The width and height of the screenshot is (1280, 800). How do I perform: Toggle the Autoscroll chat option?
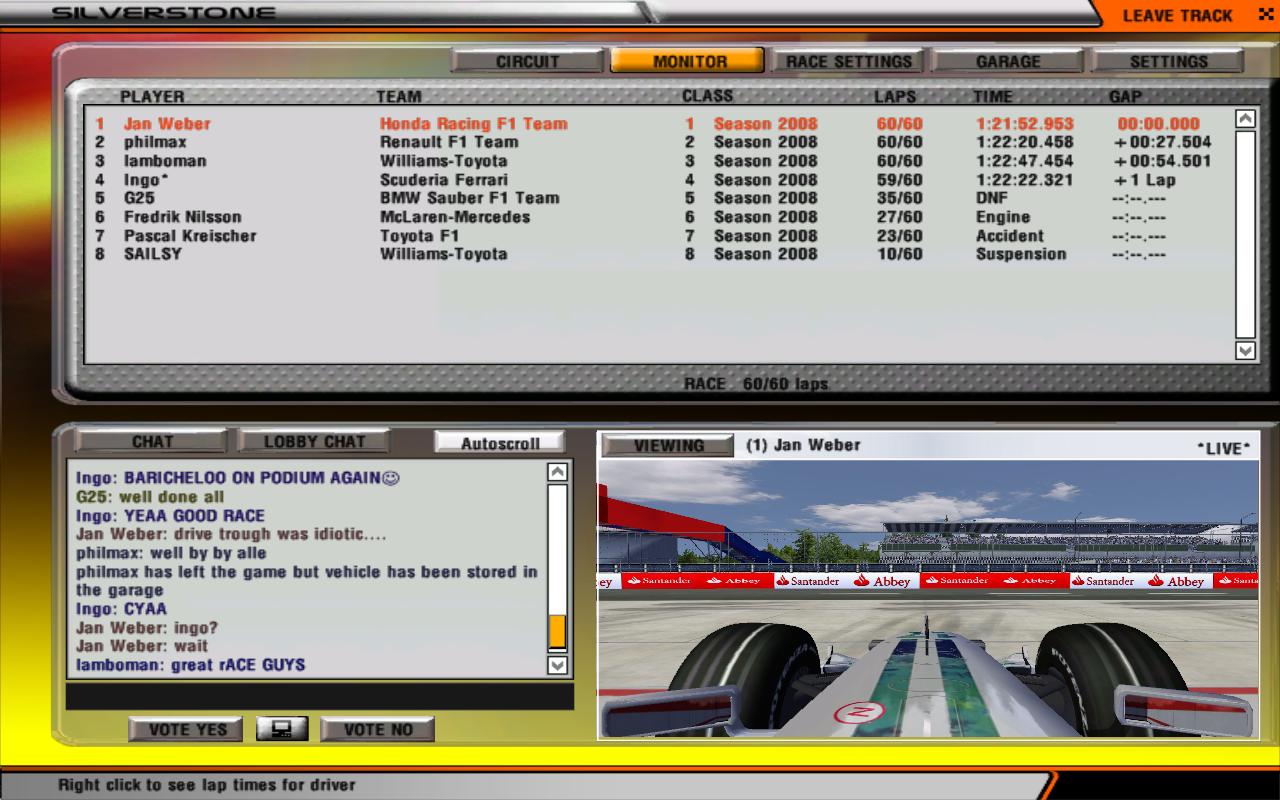500,443
